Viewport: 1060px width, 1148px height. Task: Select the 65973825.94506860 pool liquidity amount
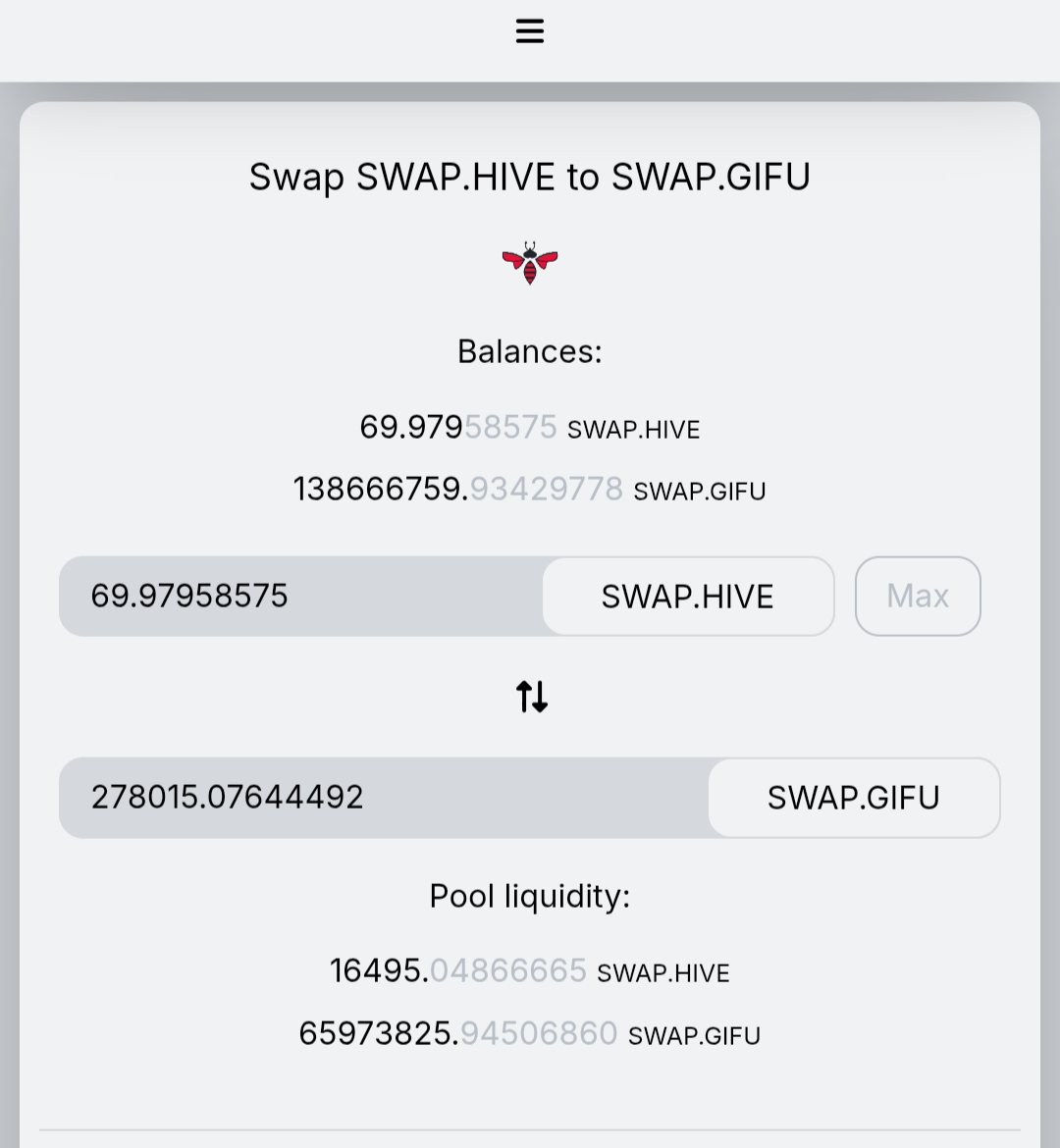coord(457,1034)
